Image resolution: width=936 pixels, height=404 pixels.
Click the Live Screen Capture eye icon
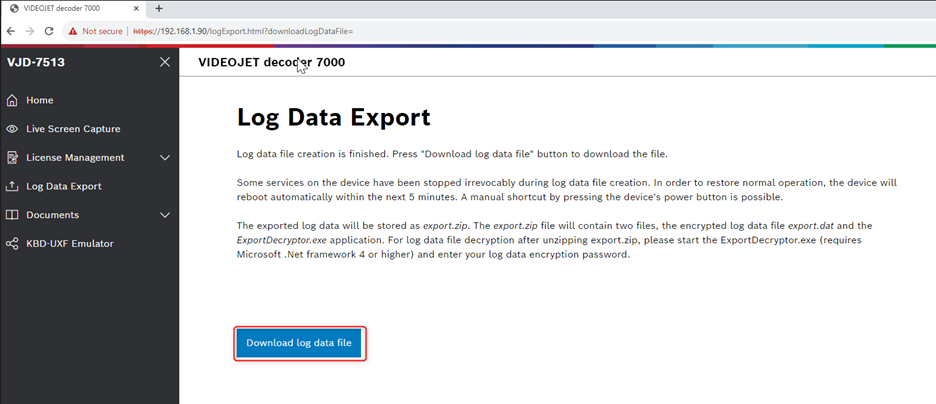coord(11,129)
